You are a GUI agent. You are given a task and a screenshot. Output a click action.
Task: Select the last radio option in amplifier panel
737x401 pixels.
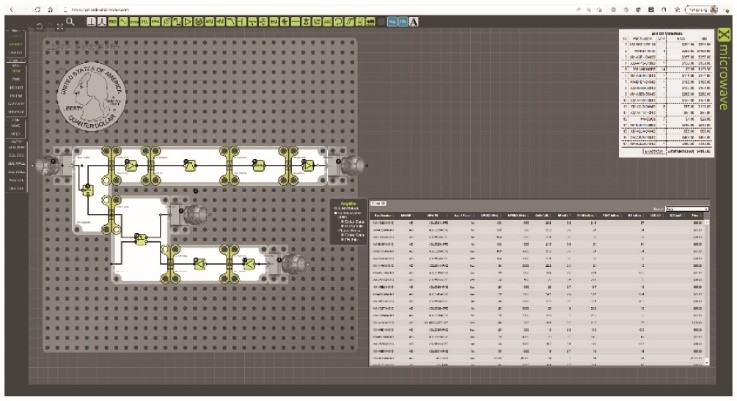pos(344,240)
